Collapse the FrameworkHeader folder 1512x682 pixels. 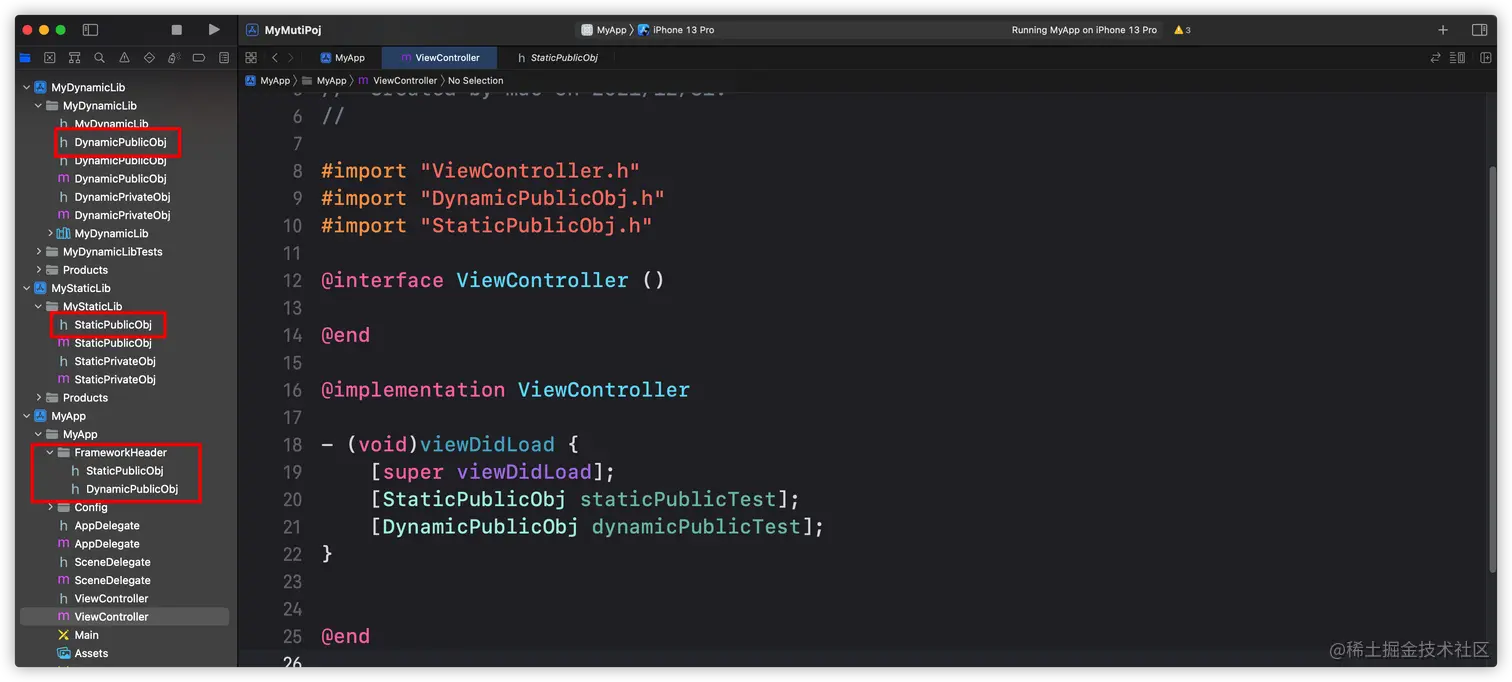click(51, 453)
